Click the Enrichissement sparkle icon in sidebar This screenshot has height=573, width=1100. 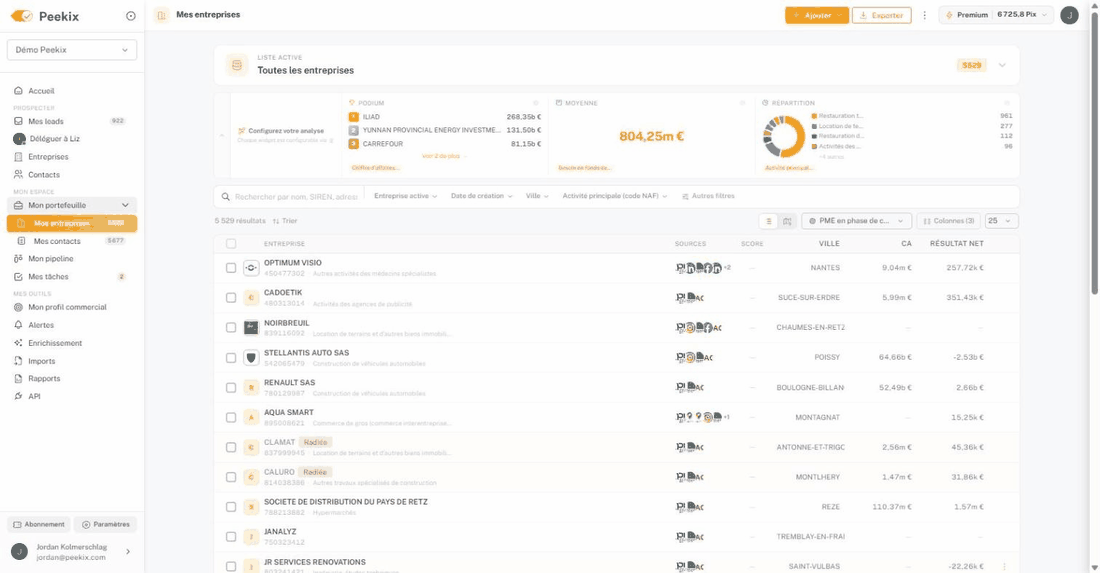pyautogui.click(x=18, y=343)
